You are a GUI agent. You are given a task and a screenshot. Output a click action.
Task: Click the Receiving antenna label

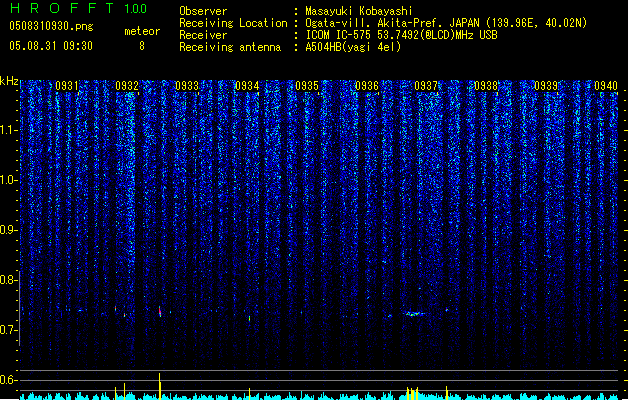click(x=230, y=47)
